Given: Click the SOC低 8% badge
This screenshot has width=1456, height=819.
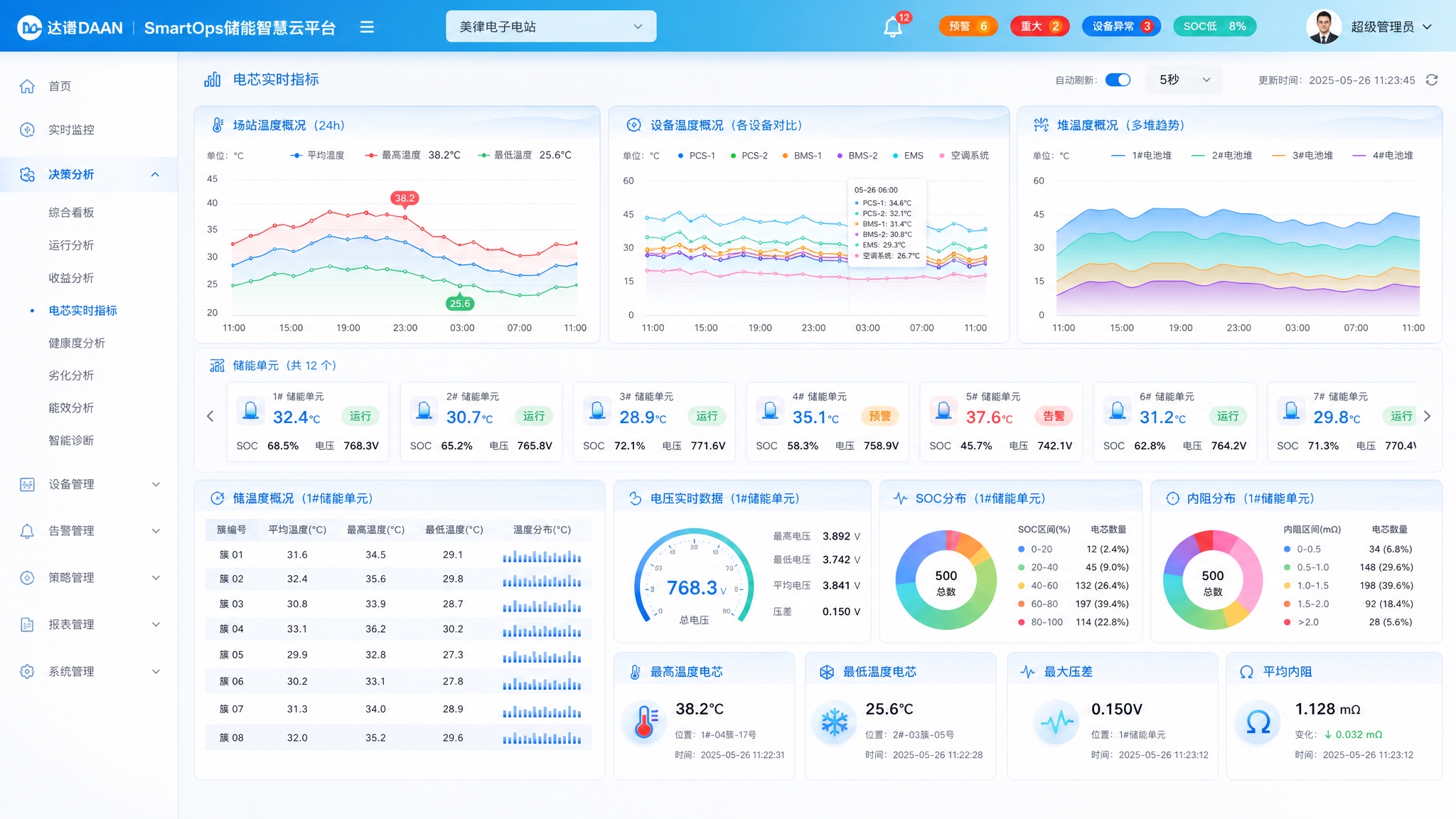Looking at the screenshot, I should (x=1214, y=26).
